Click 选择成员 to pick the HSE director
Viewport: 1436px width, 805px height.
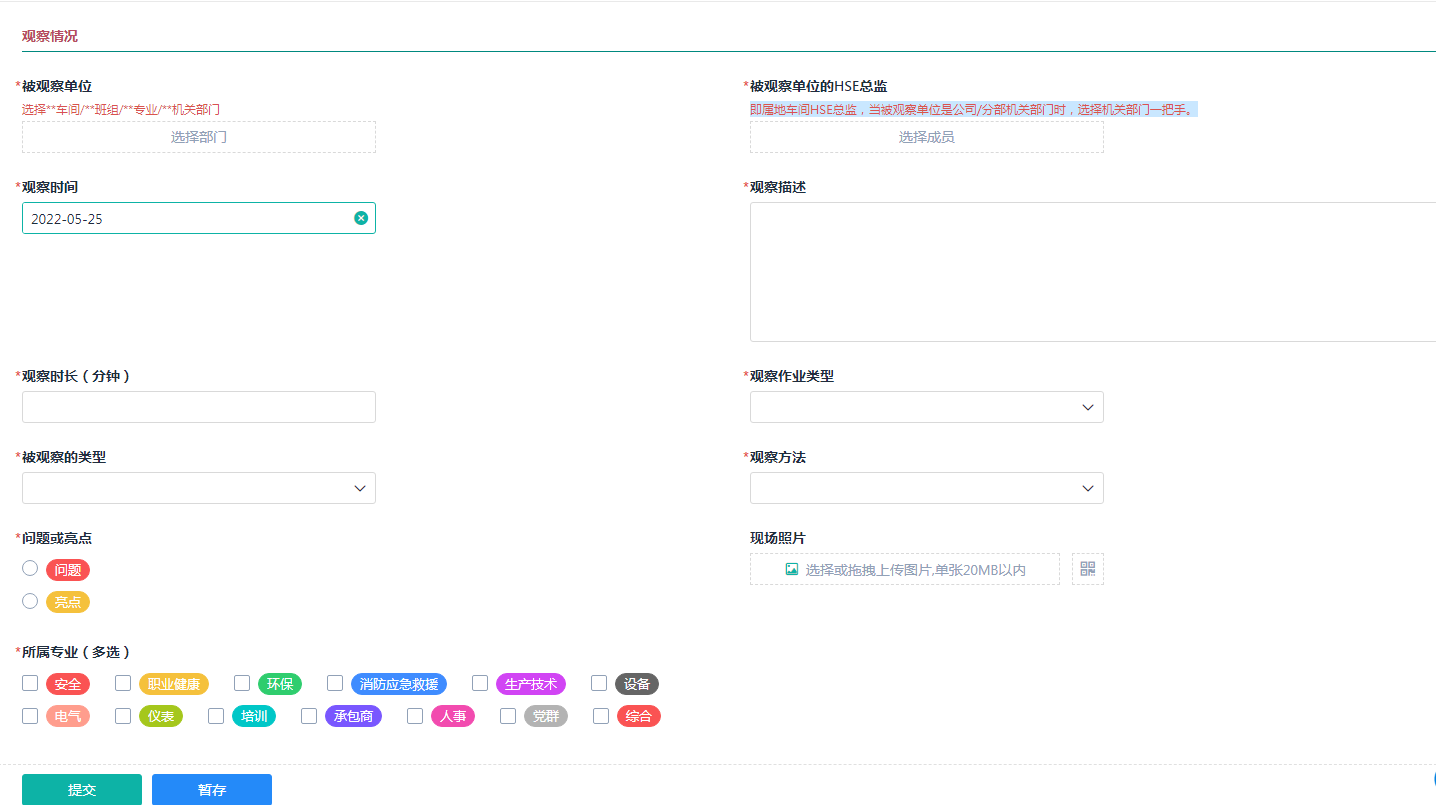pos(926,137)
